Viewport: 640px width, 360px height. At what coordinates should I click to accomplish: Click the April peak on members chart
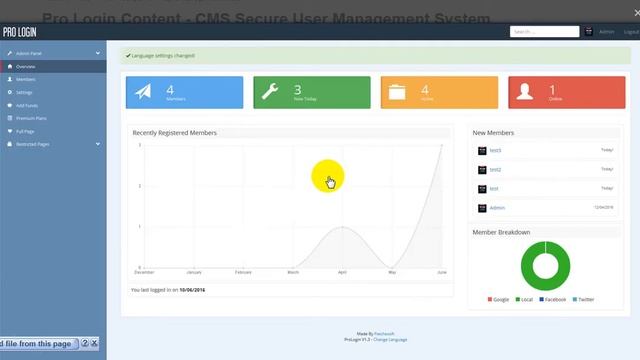point(342,227)
